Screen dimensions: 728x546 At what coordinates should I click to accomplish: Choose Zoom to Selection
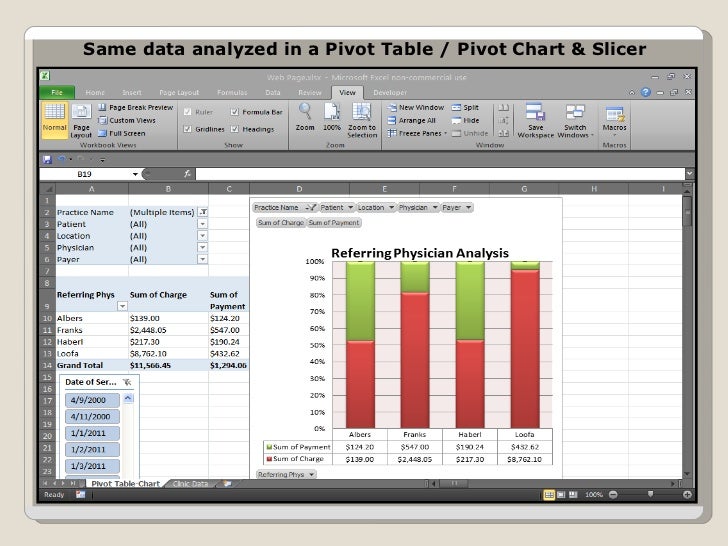[362, 120]
